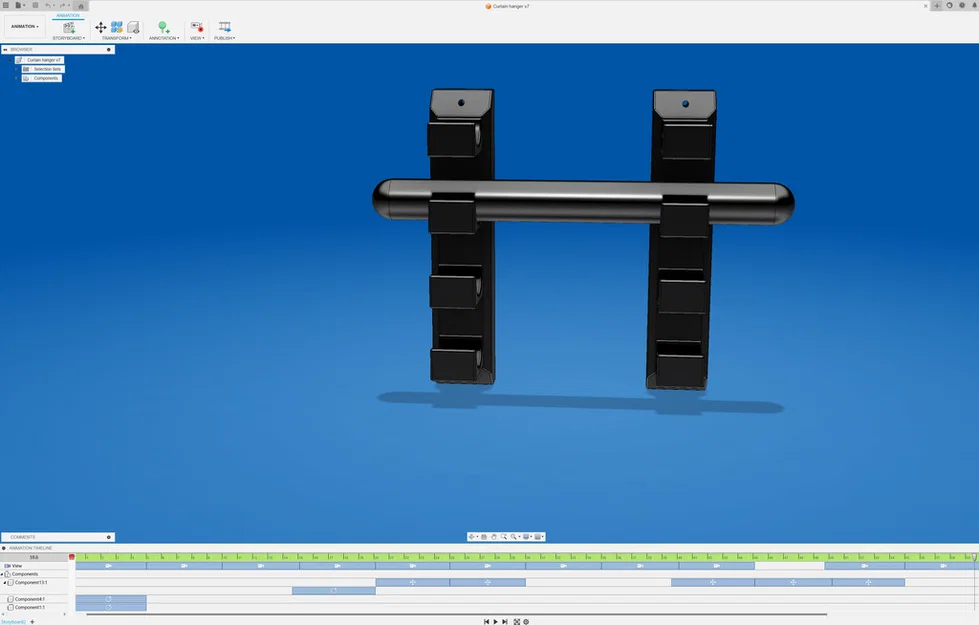Click the horizontal timeline scrollbar

tap(456, 614)
